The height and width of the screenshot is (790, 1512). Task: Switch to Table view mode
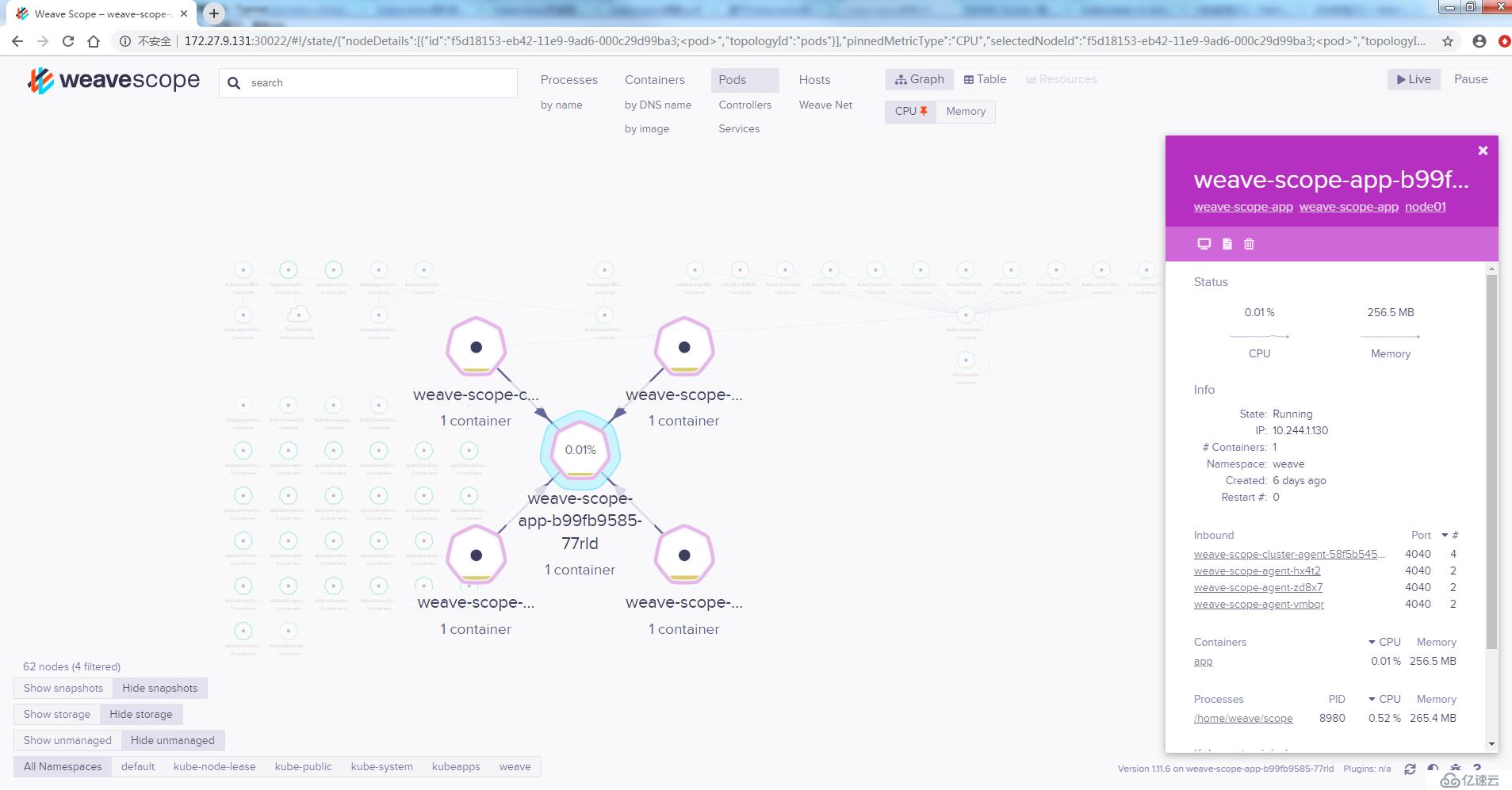985,79
